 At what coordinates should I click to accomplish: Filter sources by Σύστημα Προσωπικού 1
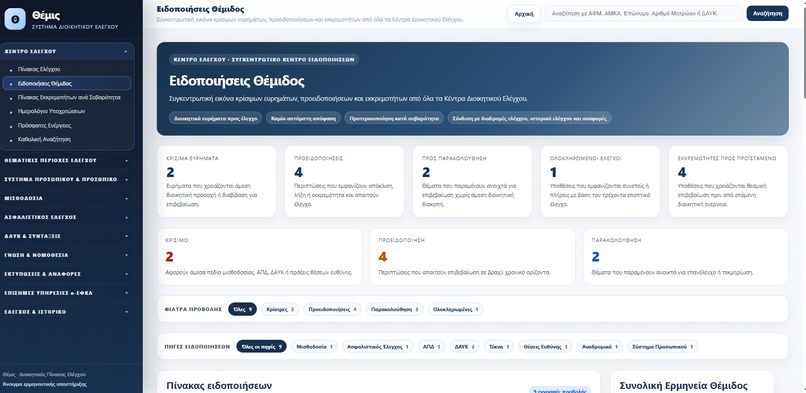coord(663,347)
